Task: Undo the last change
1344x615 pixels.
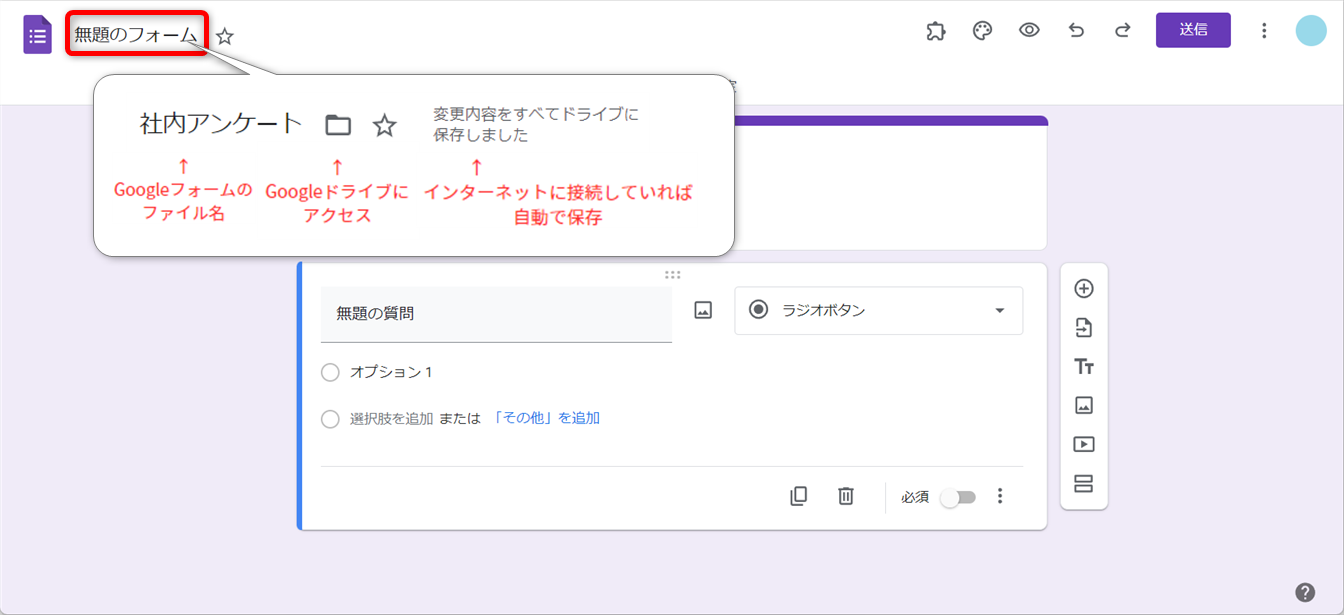Action: point(1076,31)
